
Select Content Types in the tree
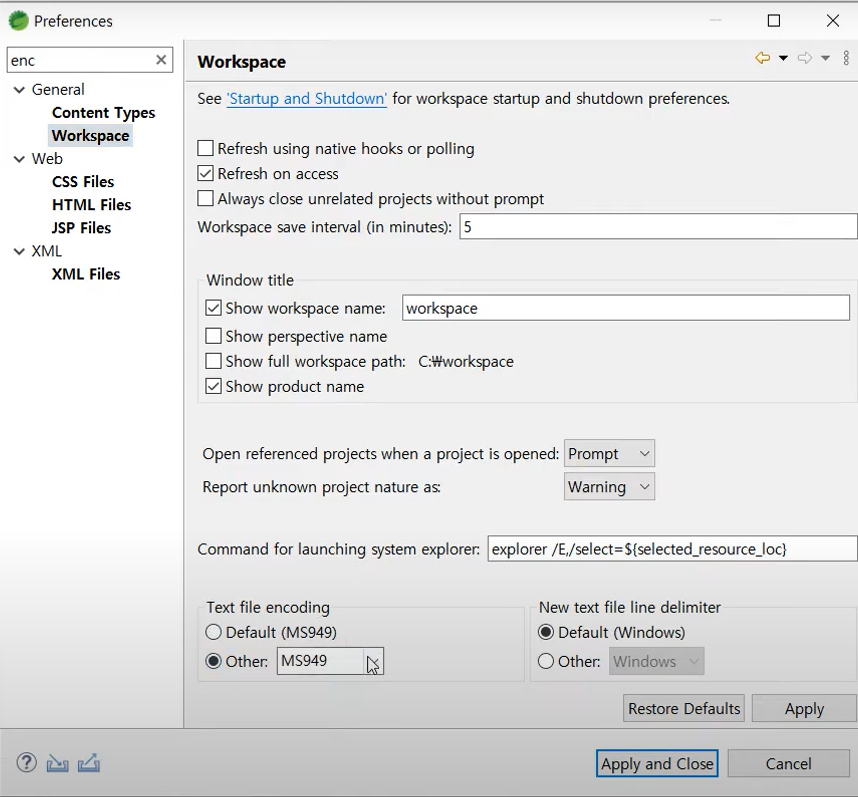[x=103, y=113]
